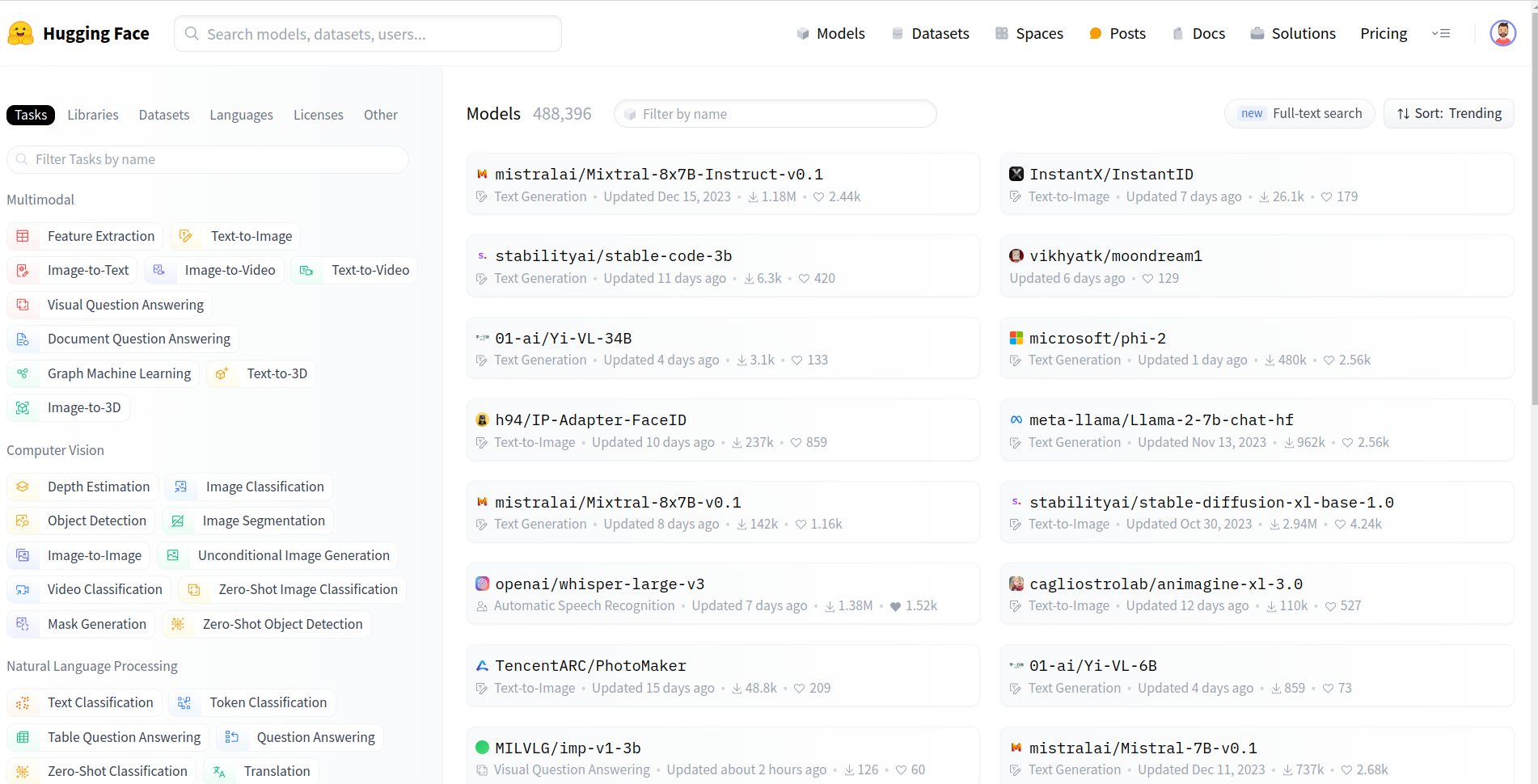
Task: Switch to the Libraries tab
Action: (x=93, y=115)
